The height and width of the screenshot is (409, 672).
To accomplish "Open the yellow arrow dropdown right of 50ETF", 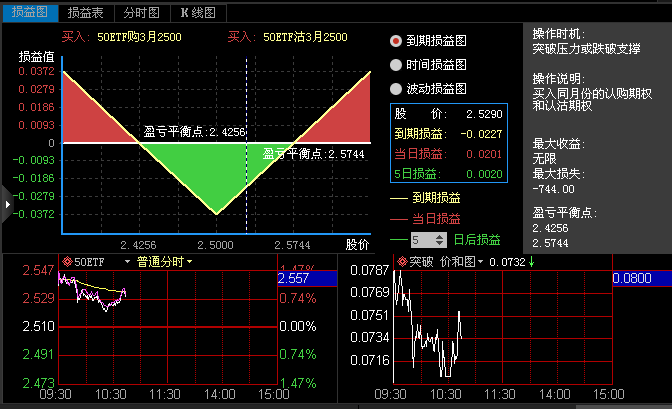I will click(128, 262).
